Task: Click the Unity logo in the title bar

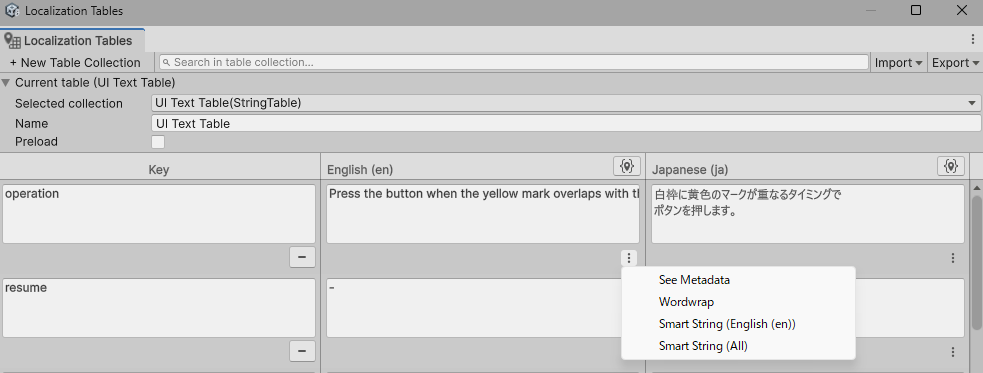Action: coord(12,11)
